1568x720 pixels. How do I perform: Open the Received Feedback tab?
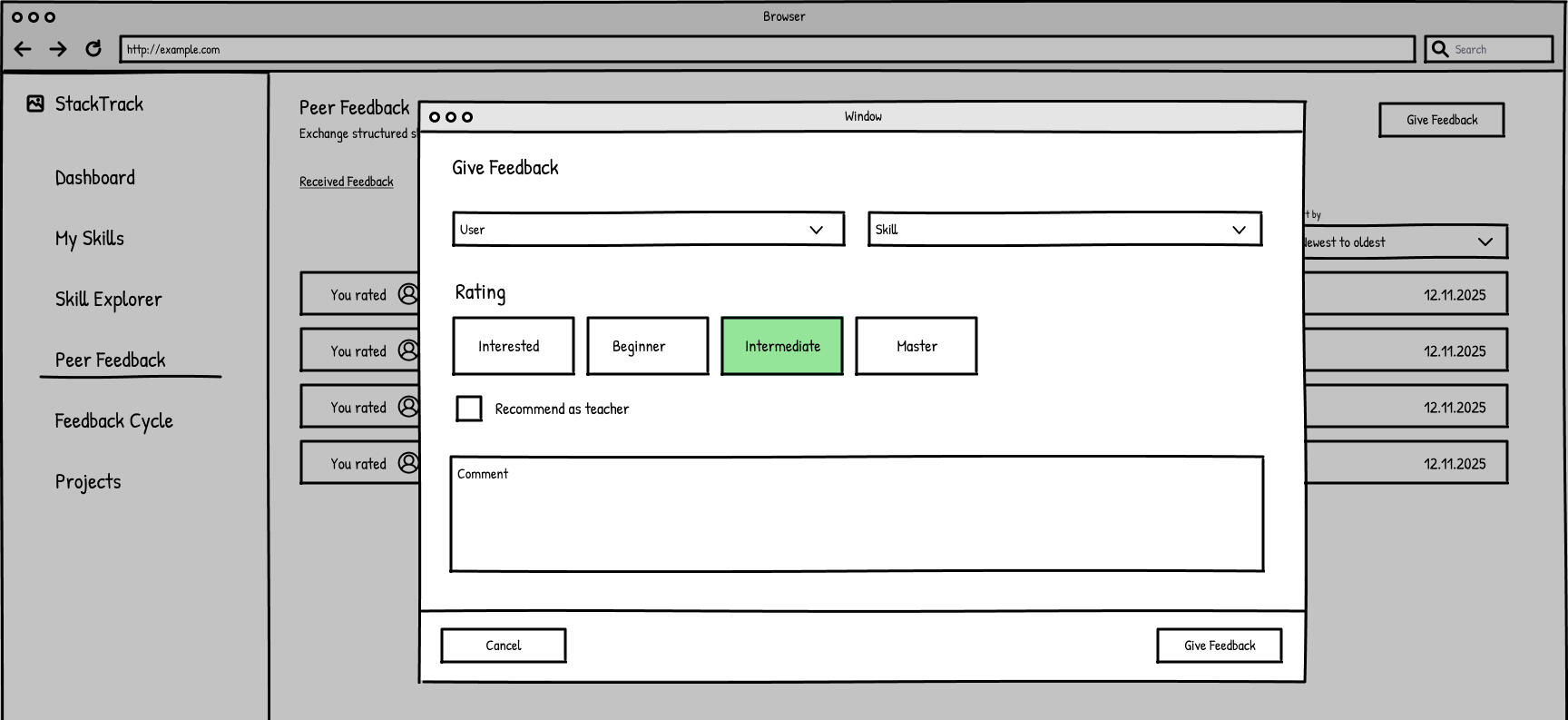[x=347, y=182]
